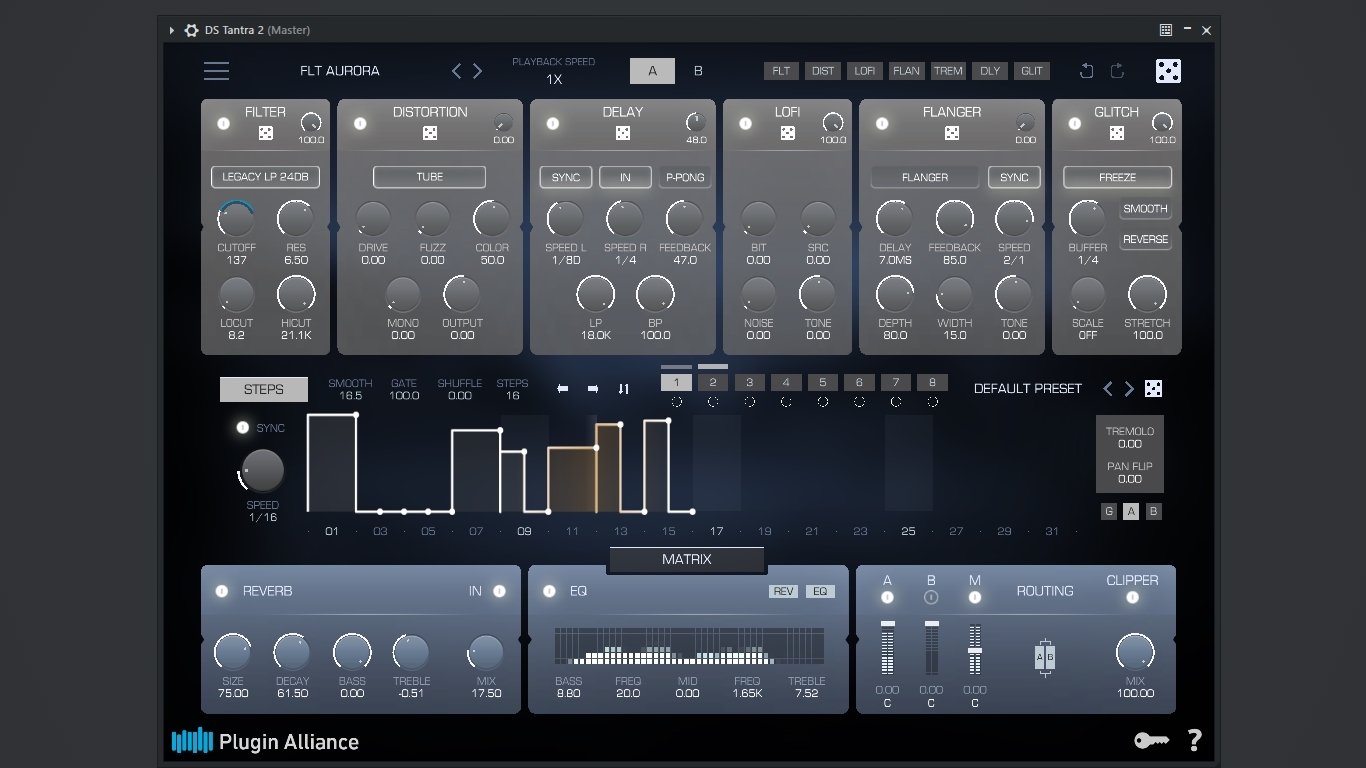Toggle the Filter module power
Viewport: 1366px width, 768px height.
pos(223,124)
